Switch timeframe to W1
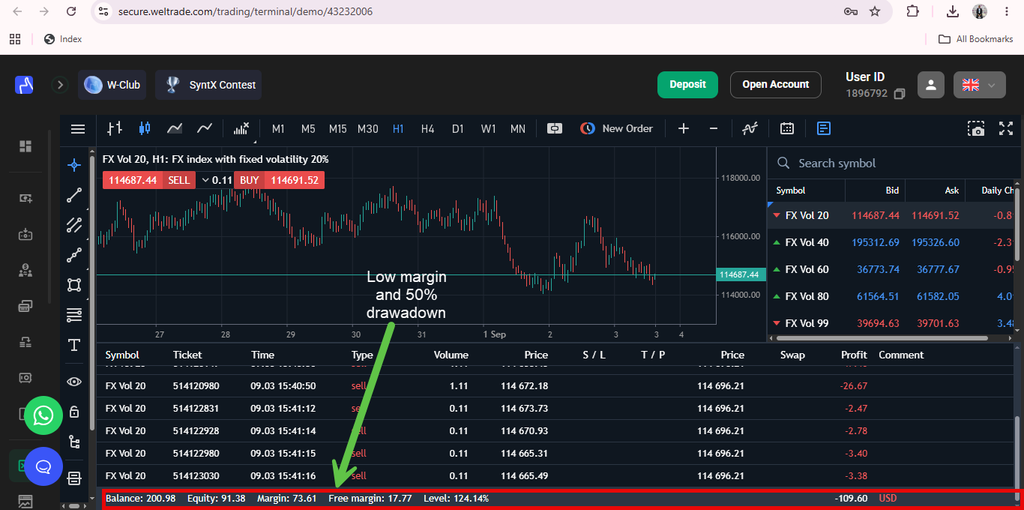This screenshot has height=510, width=1024. click(488, 129)
